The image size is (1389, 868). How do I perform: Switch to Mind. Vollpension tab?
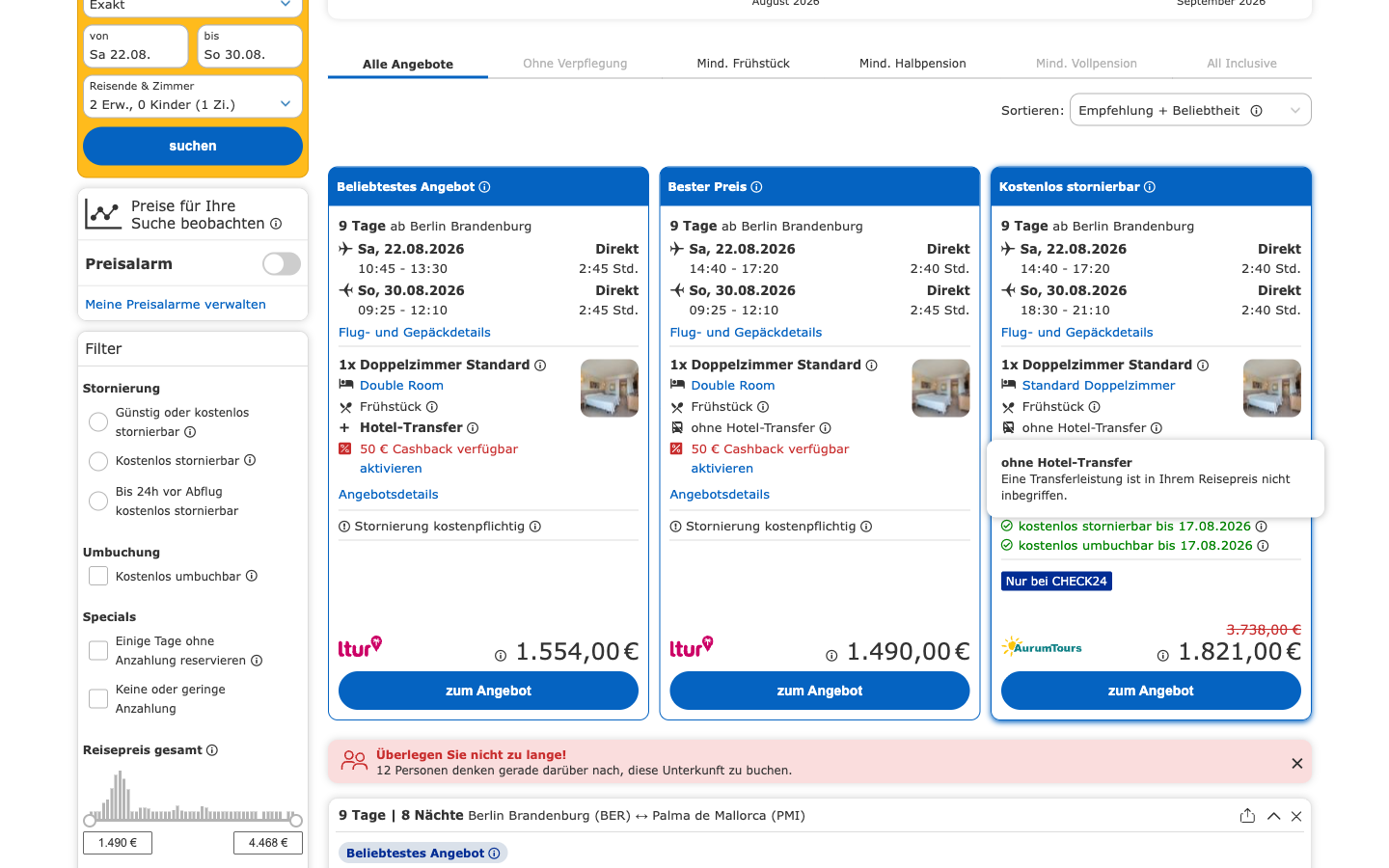[1086, 64]
